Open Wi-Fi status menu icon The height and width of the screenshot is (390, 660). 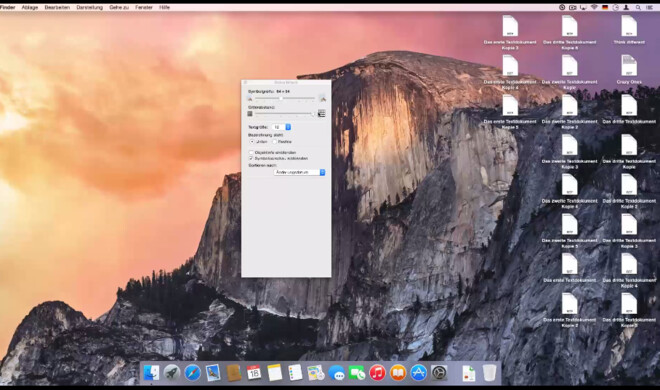point(594,7)
